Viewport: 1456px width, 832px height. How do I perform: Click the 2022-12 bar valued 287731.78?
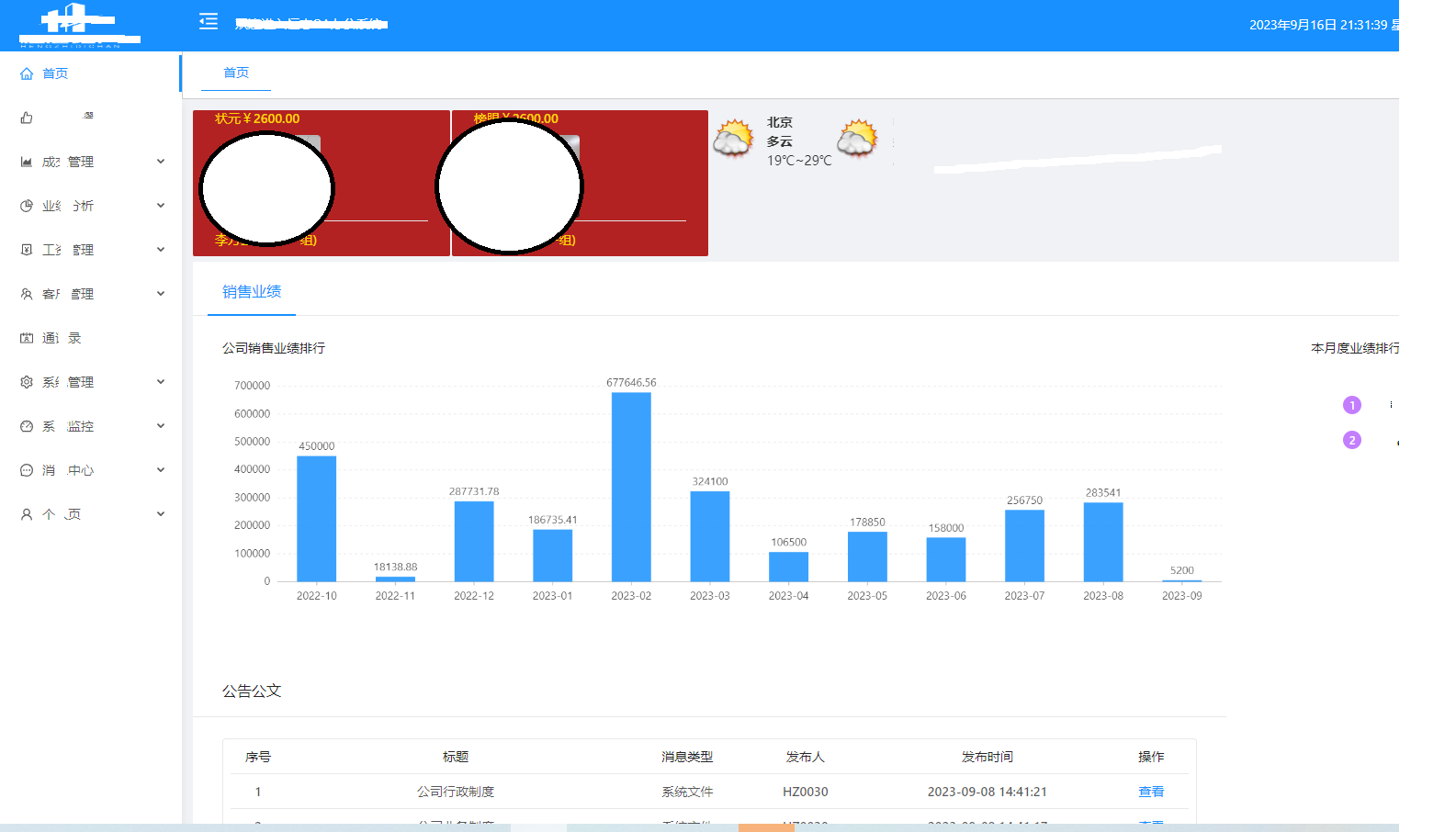coord(474,541)
